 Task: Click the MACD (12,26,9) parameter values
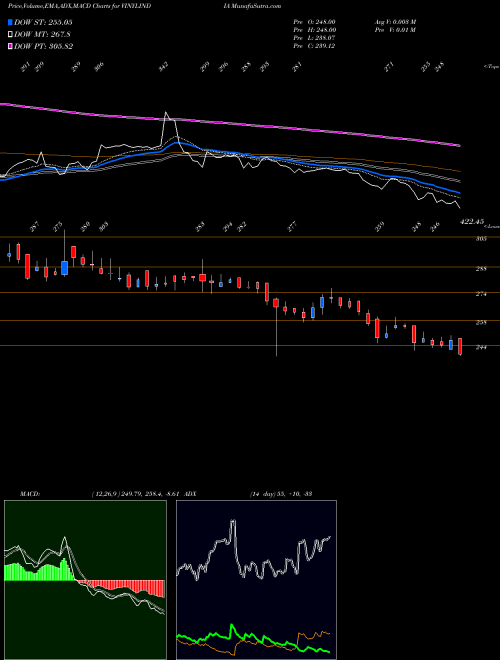pos(136,493)
